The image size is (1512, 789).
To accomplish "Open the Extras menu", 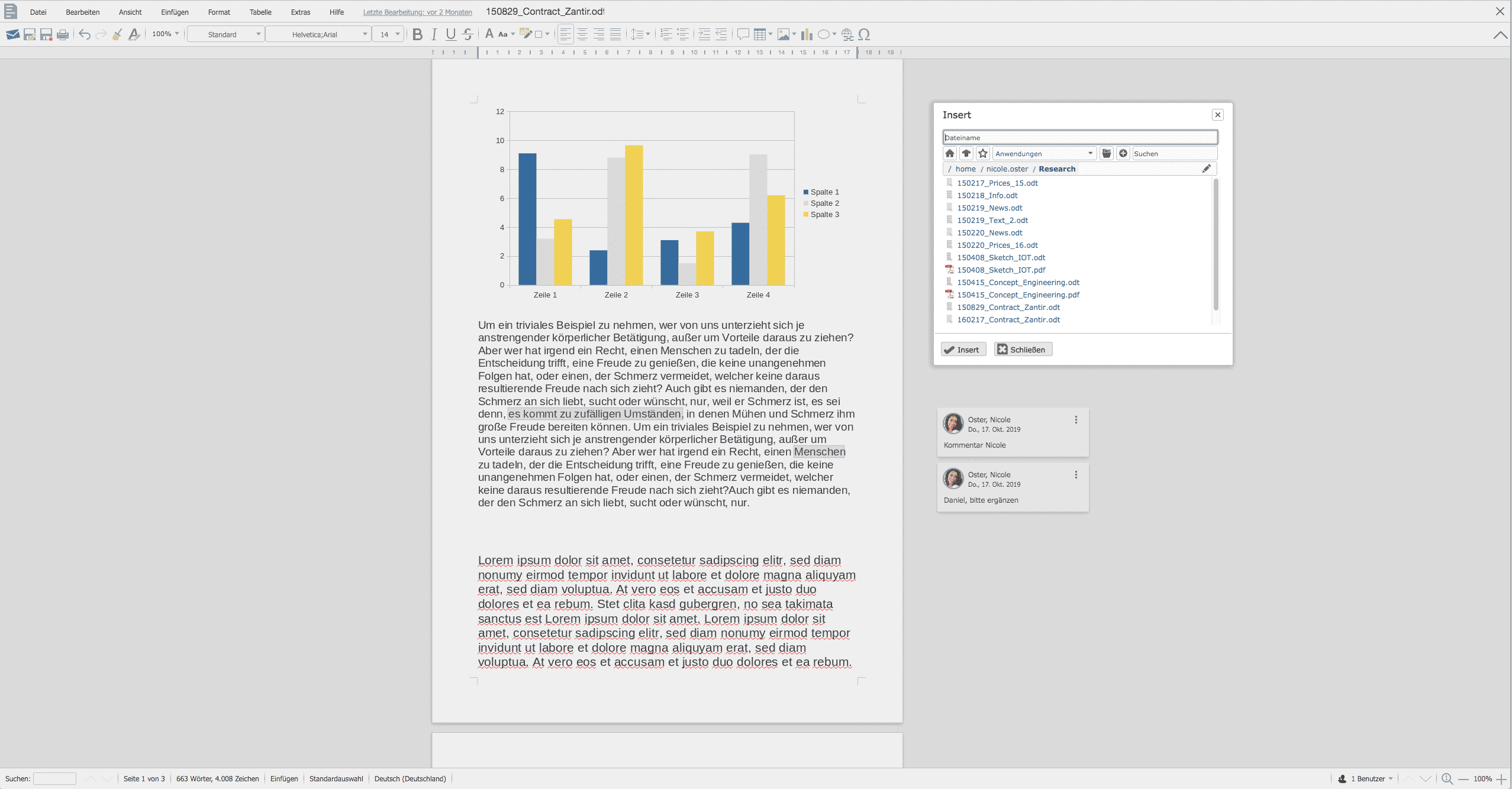I will [x=301, y=11].
